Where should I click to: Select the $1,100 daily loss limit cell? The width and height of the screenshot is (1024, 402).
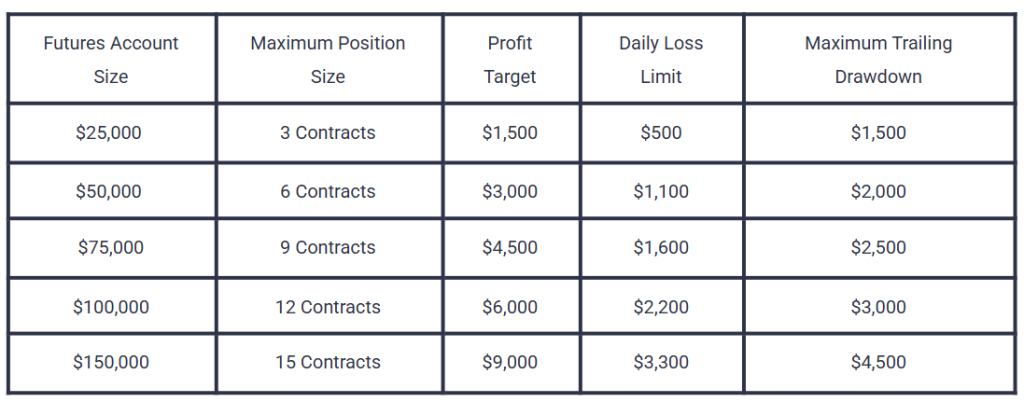(x=661, y=191)
